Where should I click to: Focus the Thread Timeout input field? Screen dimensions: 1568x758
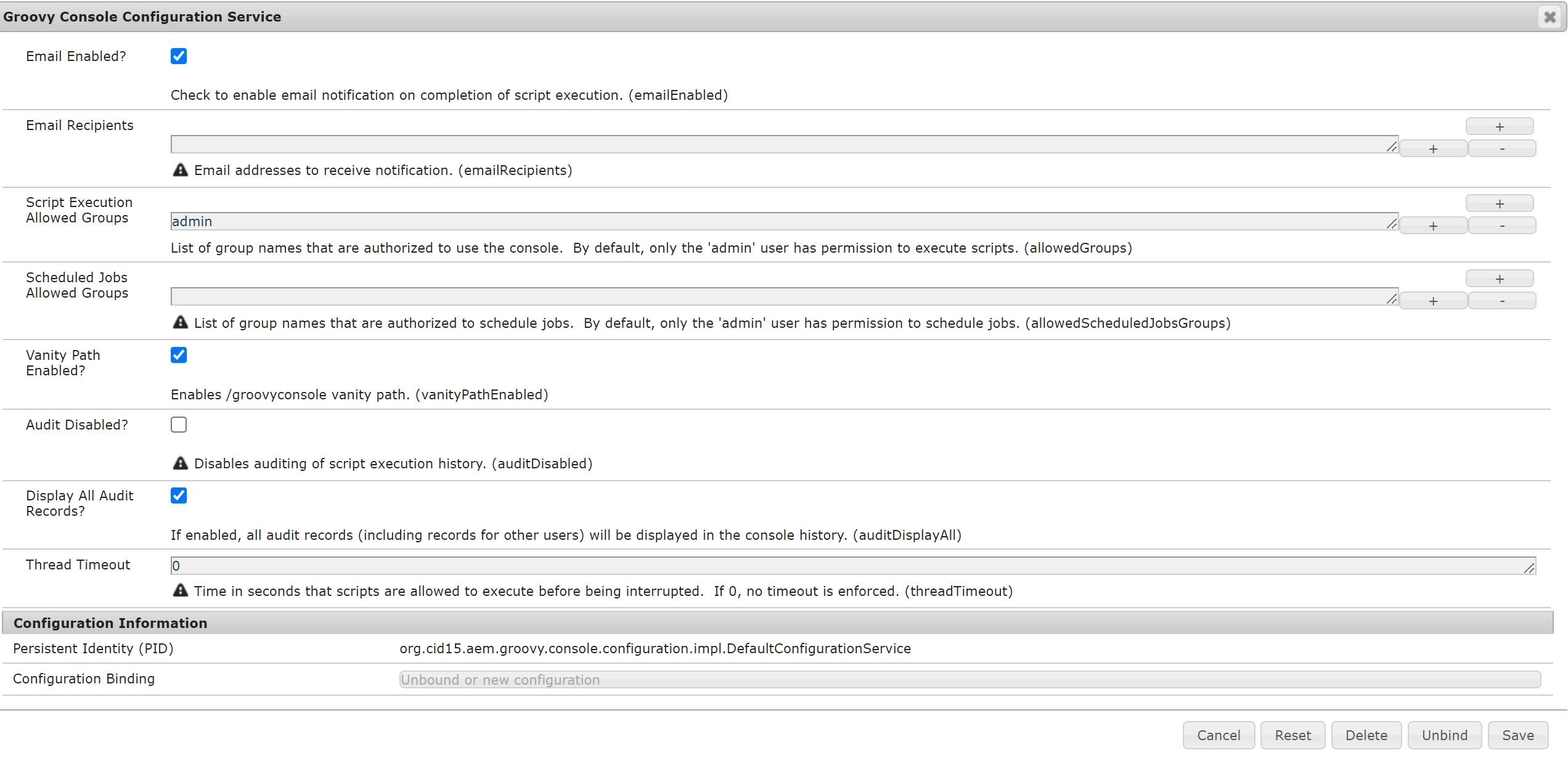pyautogui.click(x=851, y=566)
